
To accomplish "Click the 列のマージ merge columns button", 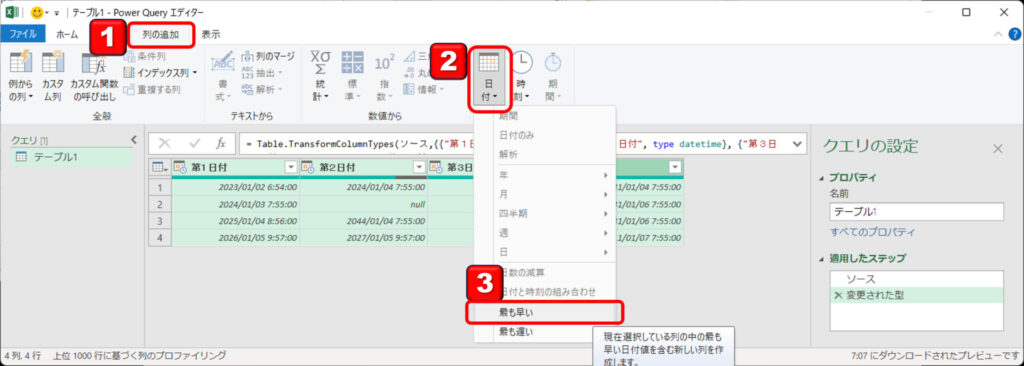I will point(268,57).
